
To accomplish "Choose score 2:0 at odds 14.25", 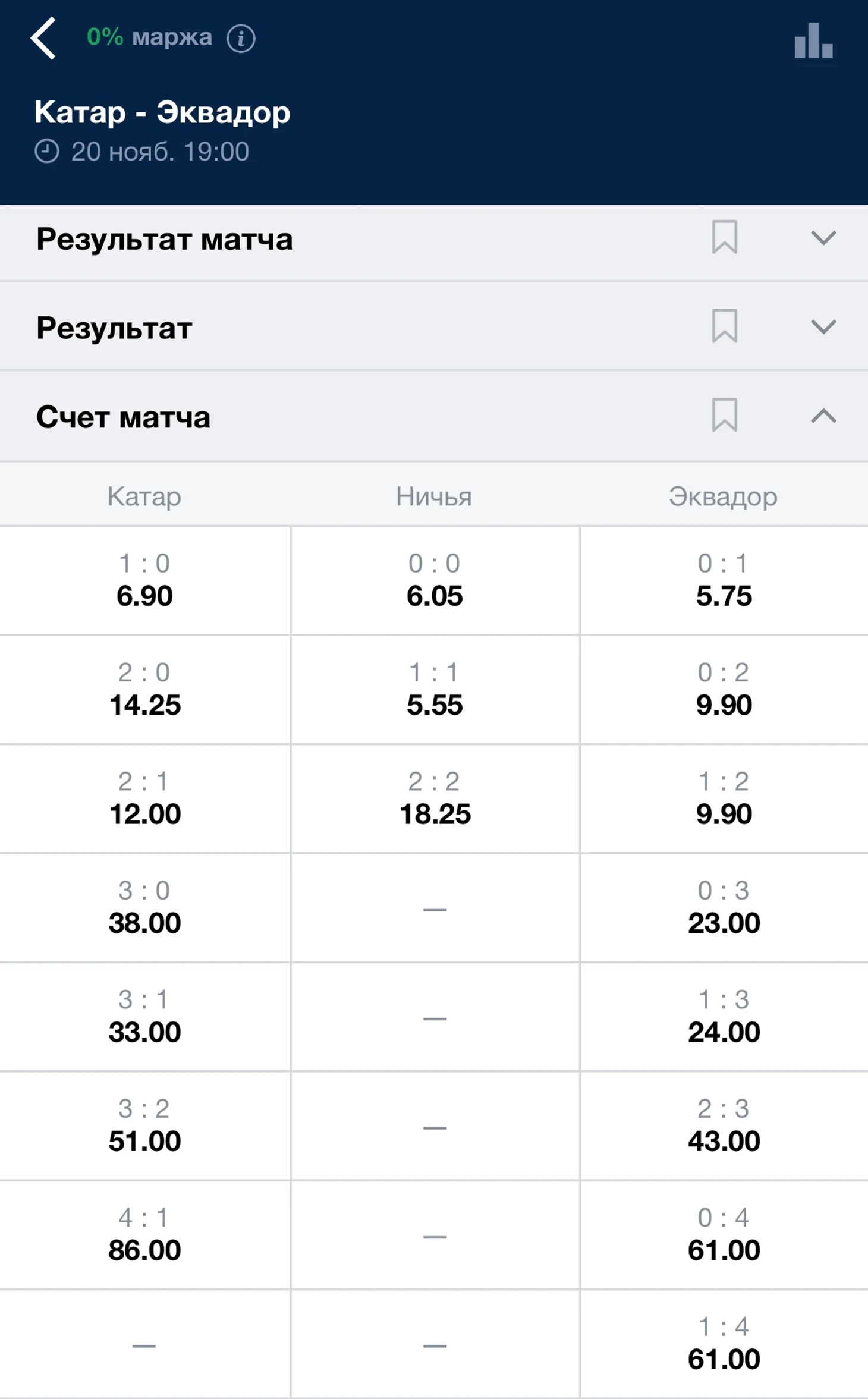I will pyautogui.click(x=144, y=690).
